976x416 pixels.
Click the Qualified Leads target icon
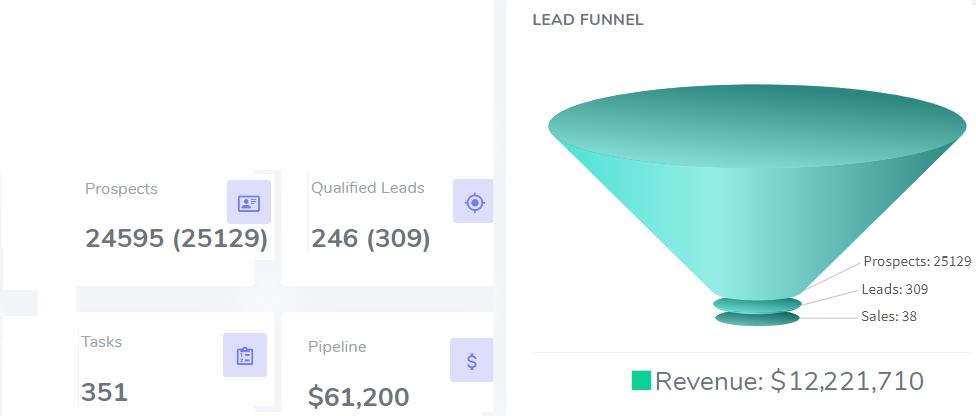[x=474, y=202]
